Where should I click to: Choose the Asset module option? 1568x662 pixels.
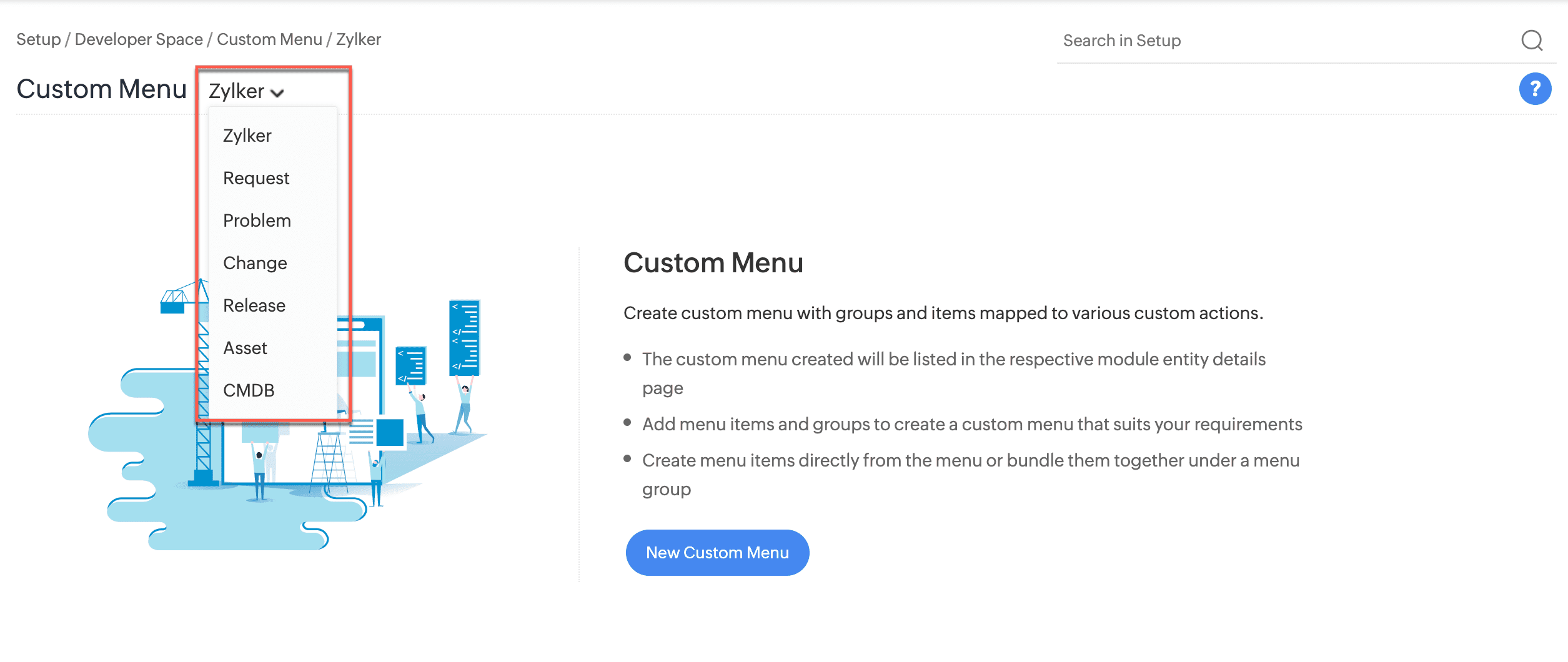(246, 348)
